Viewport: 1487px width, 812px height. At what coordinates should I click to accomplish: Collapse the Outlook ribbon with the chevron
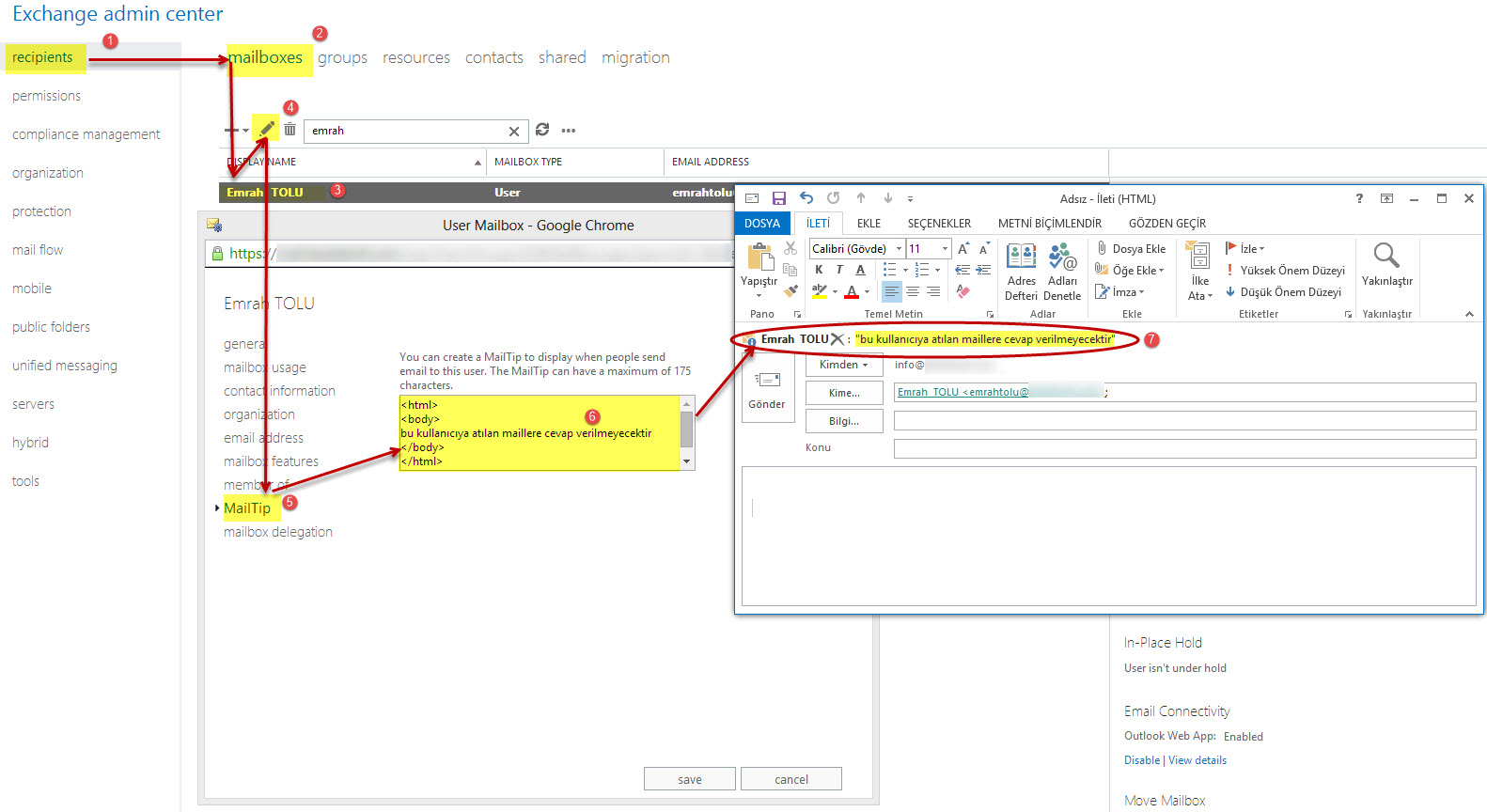click(x=1469, y=315)
